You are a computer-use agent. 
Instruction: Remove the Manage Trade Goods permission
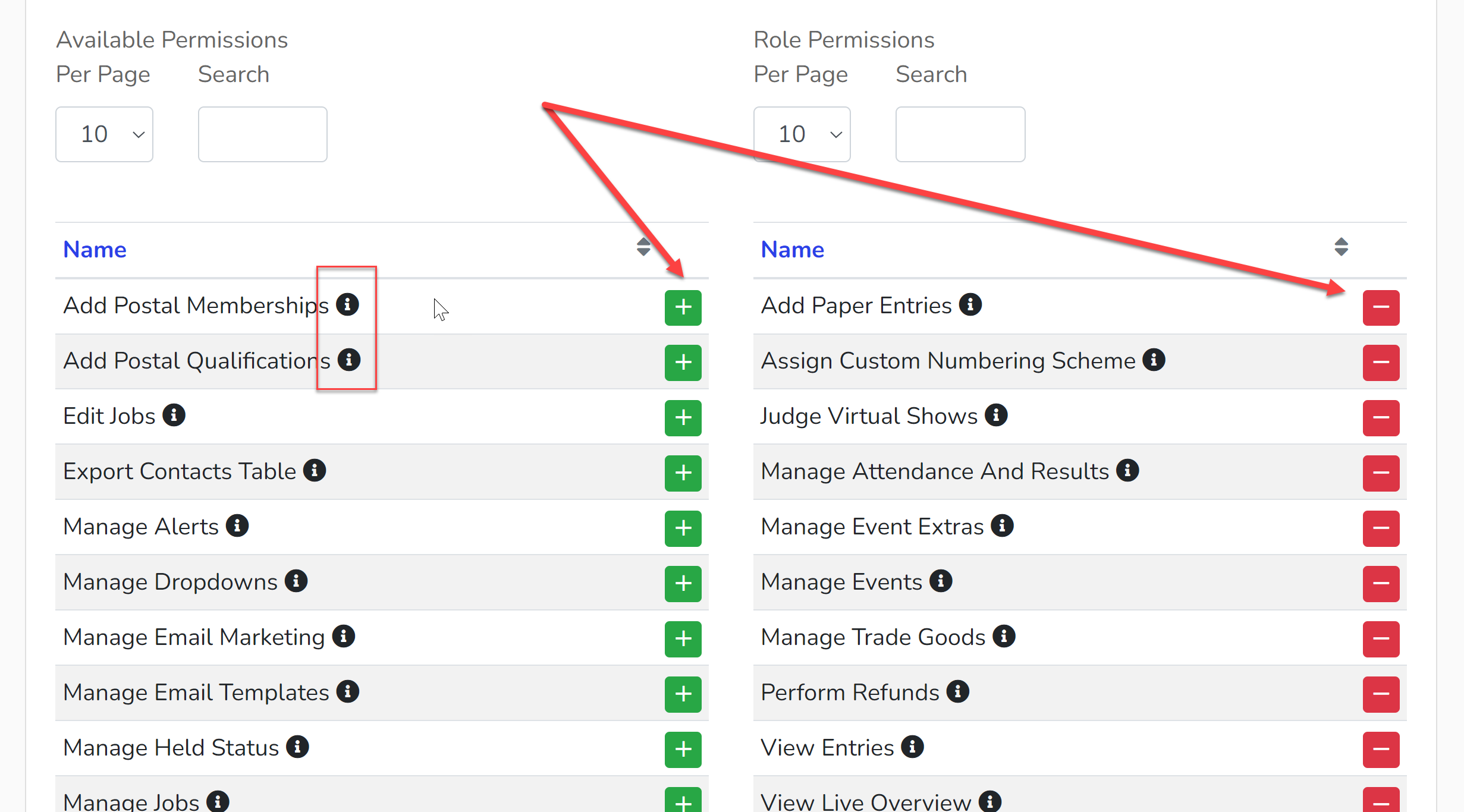(x=1381, y=639)
